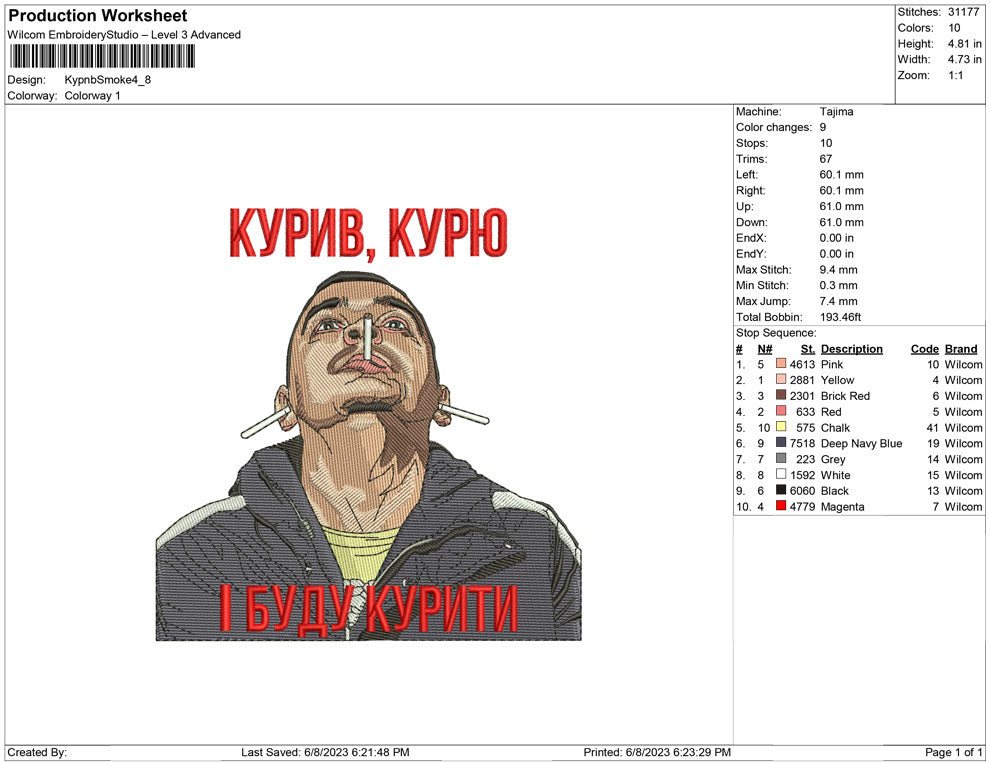Image resolution: width=990 pixels, height=762 pixels.
Task: Click the 'Created By:' footer label
Action: point(37,752)
